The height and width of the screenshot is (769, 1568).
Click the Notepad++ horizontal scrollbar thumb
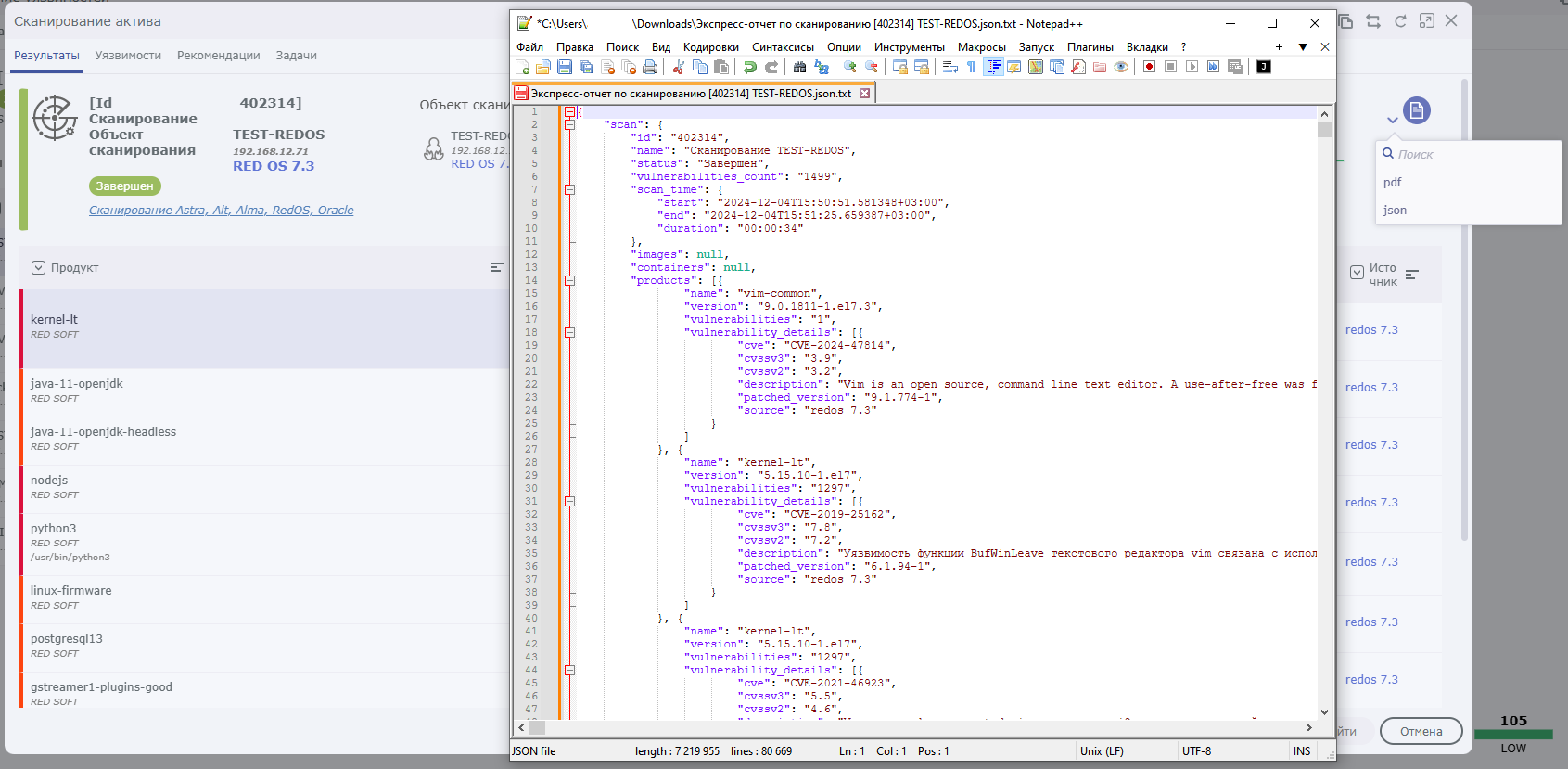[538, 728]
